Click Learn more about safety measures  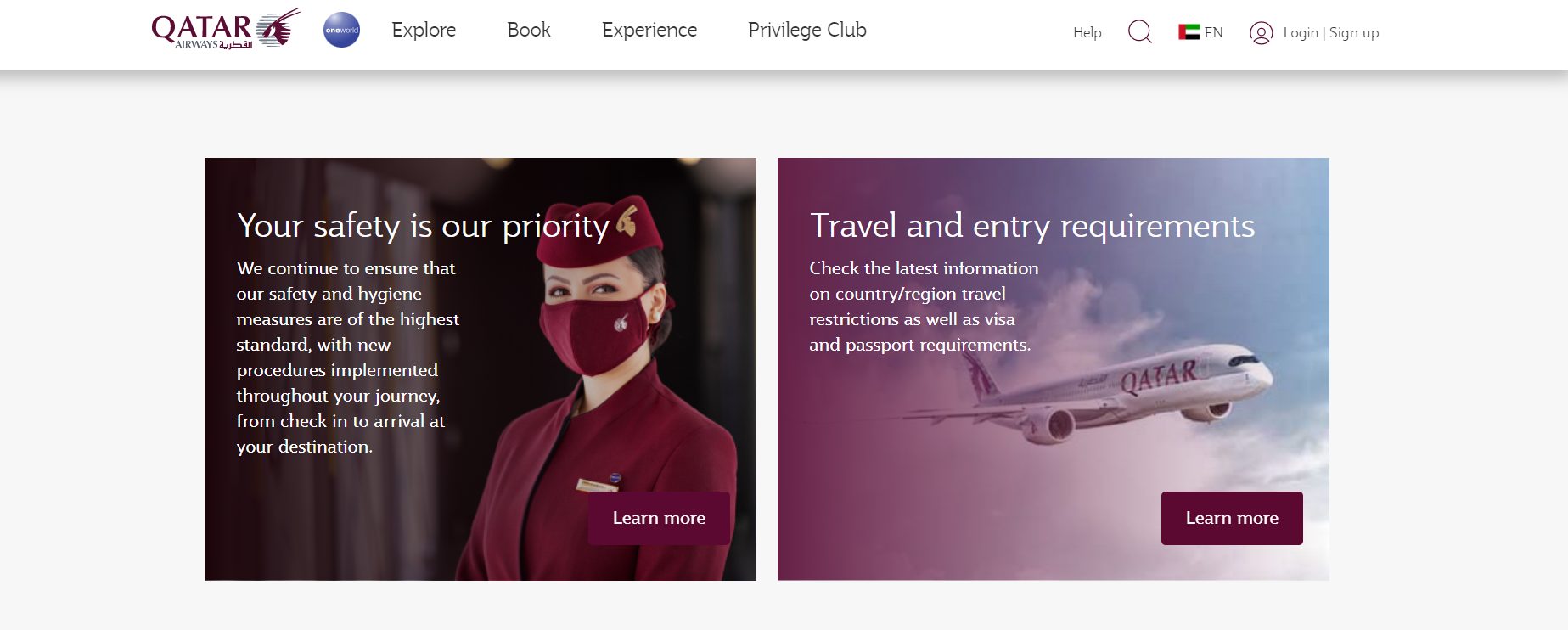click(659, 518)
